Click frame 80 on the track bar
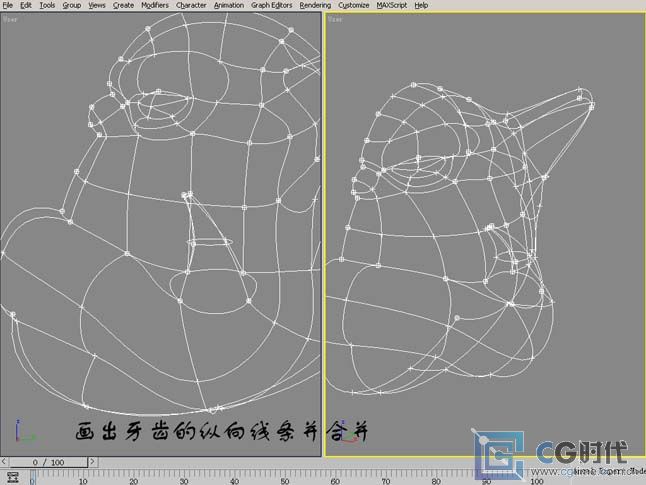646x485 pixels. (x=436, y=481)
